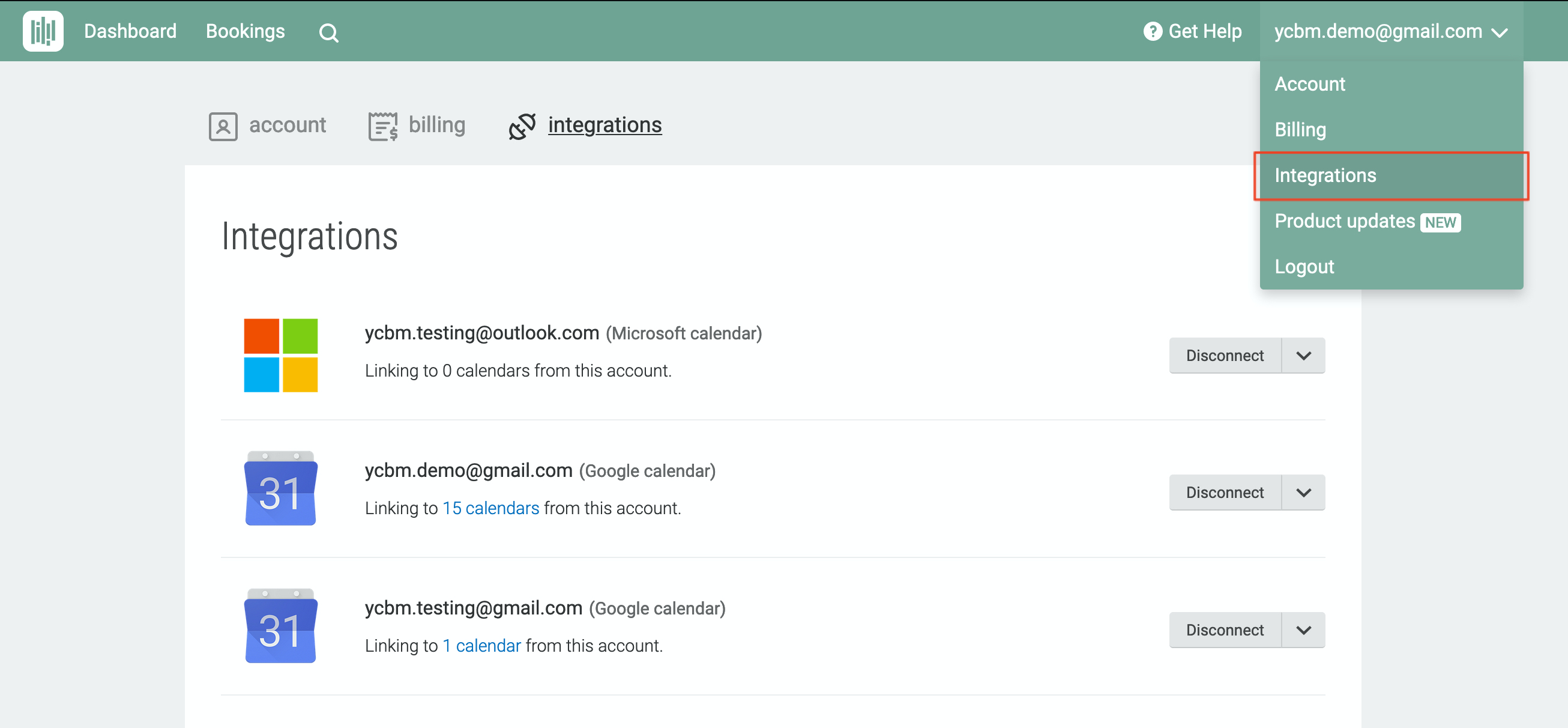The width and height of the screenshot is (1568, 728).
Task: Open search with magnifying glass icon
Action: pyautogui.click(x=329, y=32)
